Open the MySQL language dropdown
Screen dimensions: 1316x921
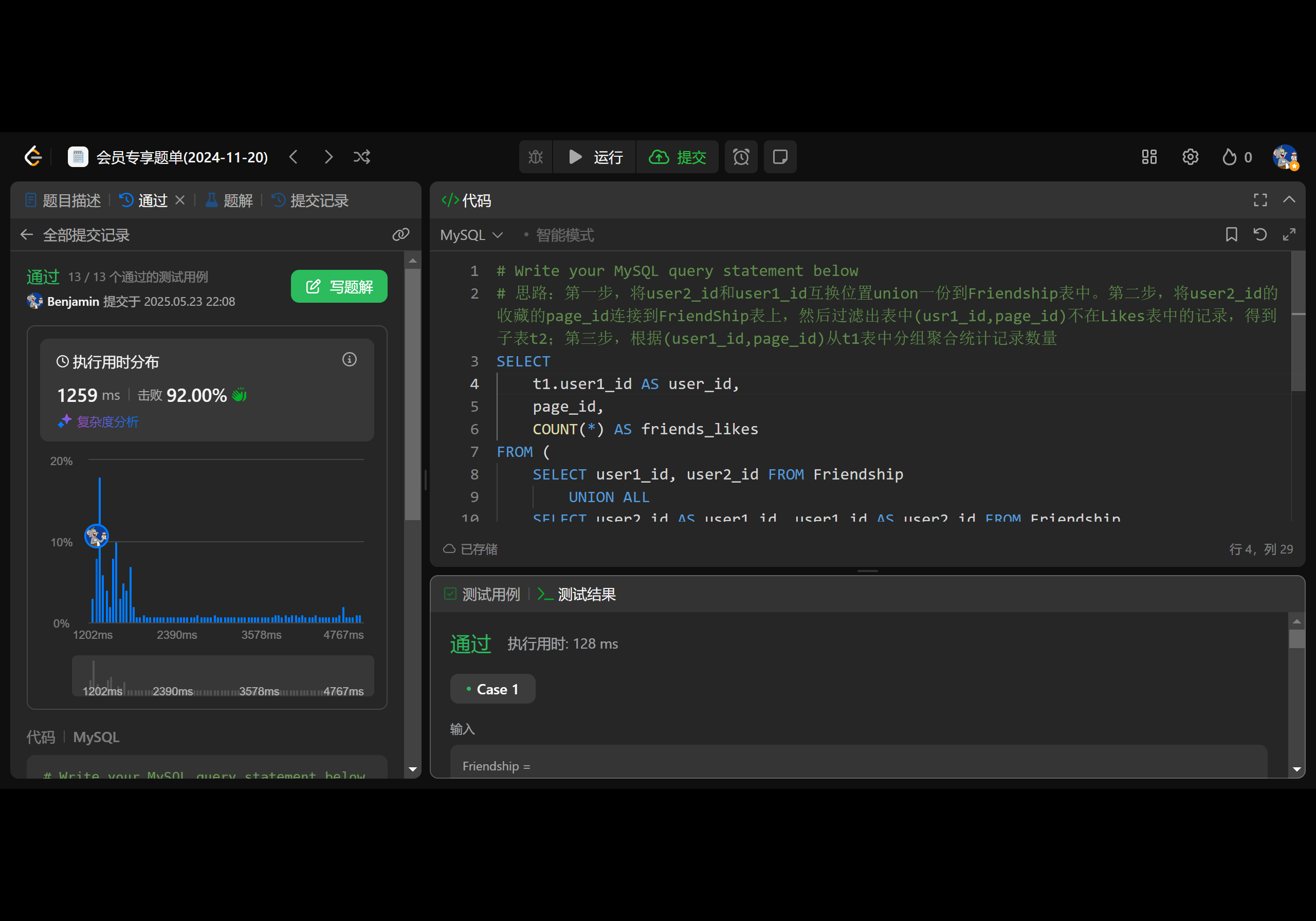click(471, 235)
